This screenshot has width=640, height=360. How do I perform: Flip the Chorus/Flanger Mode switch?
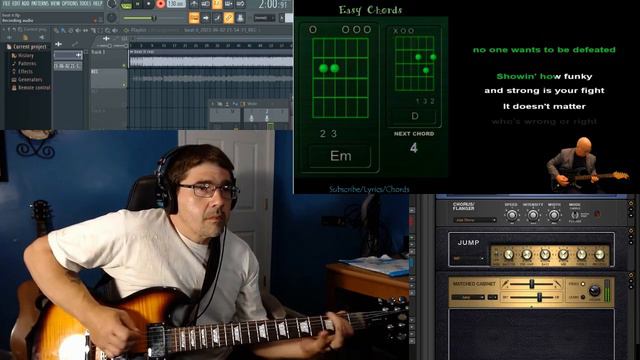coord(575,215)
